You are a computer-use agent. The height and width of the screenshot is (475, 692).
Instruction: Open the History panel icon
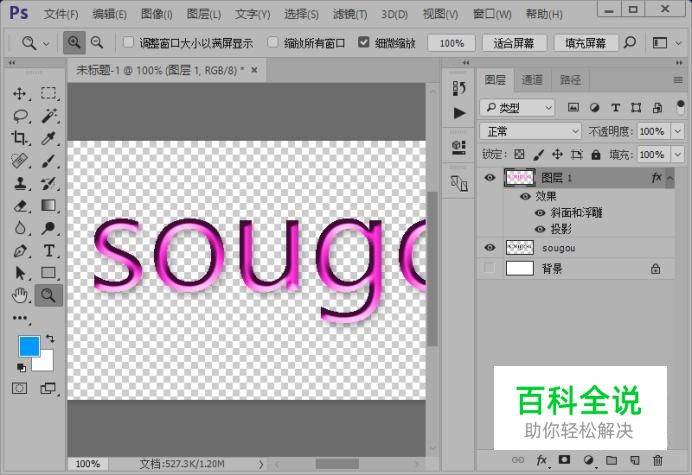[459, 88]
